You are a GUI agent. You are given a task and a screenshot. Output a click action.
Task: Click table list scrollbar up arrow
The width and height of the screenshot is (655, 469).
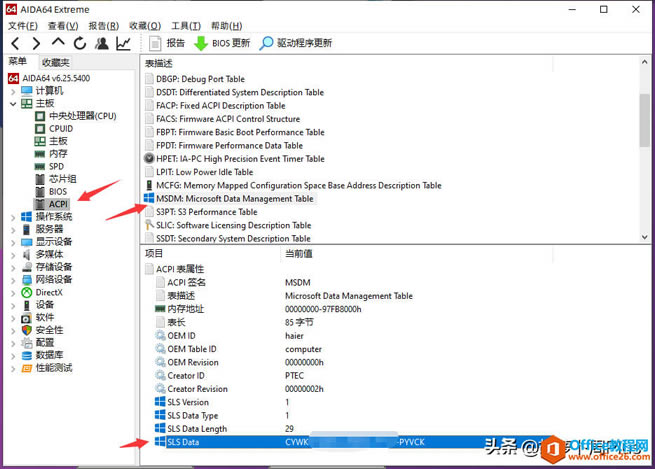click(645, 62)
